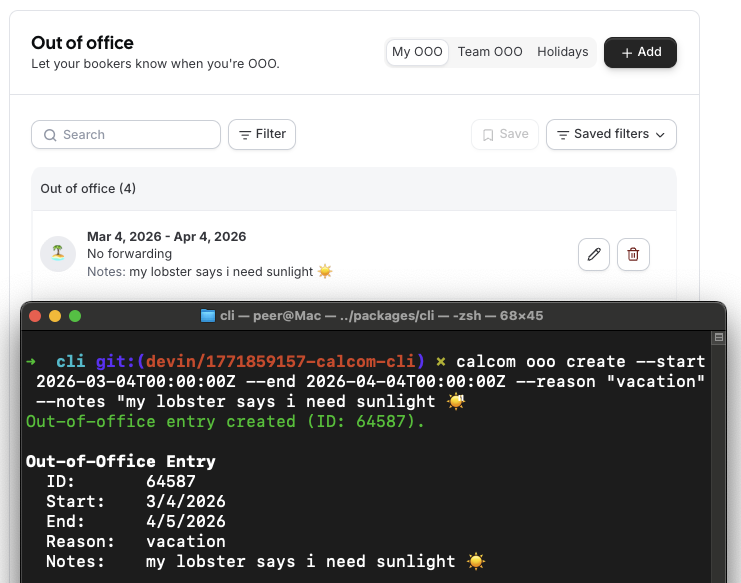
Task: Open the Filter button
Action: click(x=262, y=134)
